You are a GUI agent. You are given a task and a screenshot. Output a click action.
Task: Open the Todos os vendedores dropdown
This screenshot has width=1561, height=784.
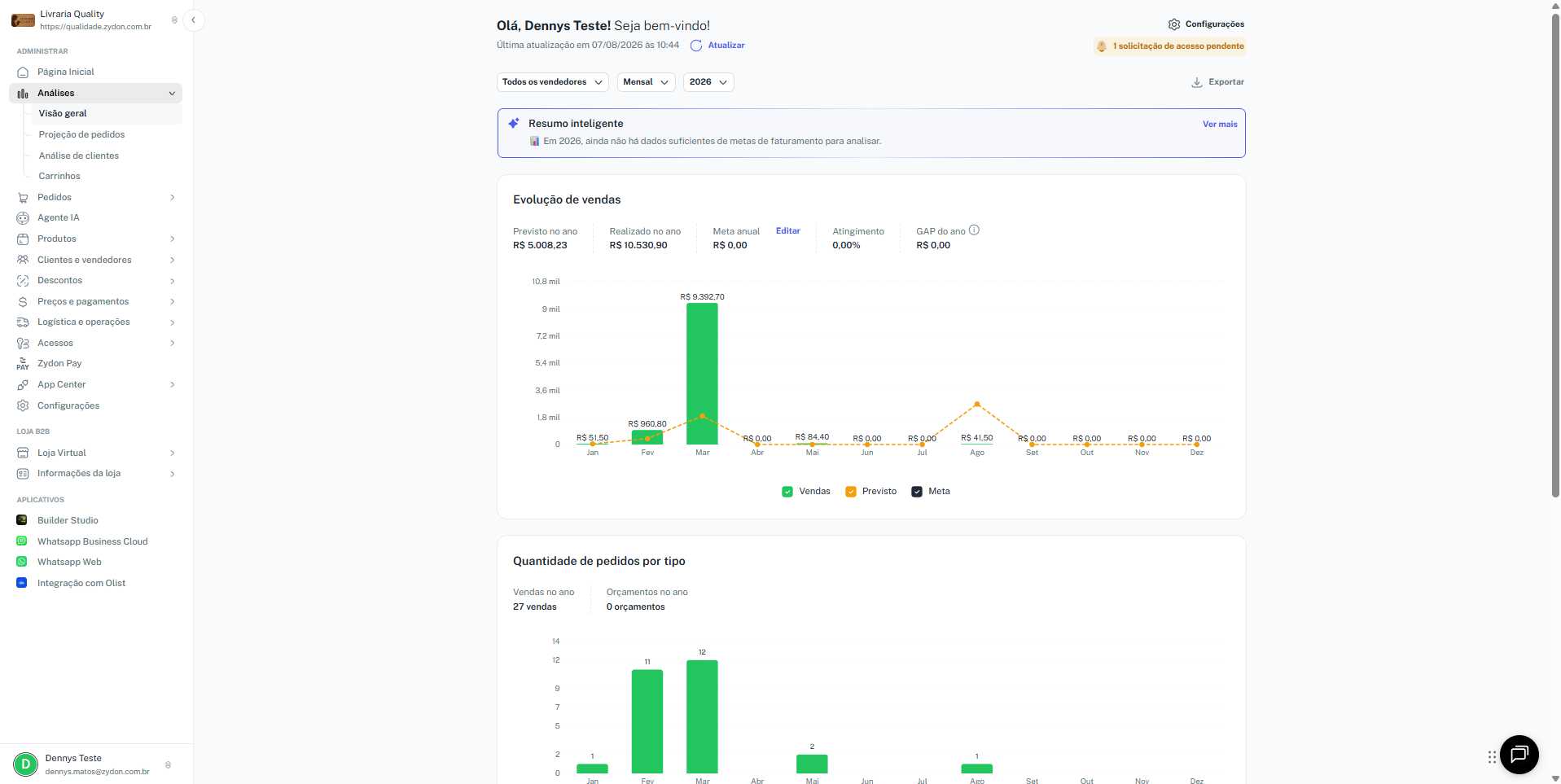553,82
